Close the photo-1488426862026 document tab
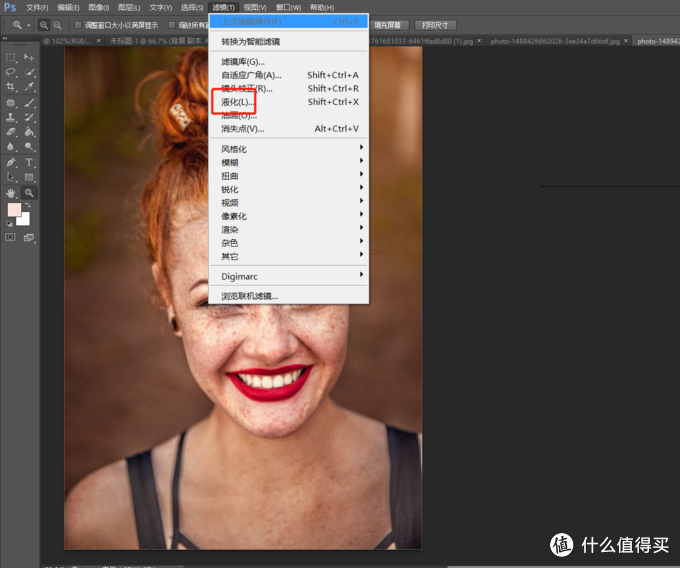Screen dimensions: 680x568 click(x=626, y=41)
